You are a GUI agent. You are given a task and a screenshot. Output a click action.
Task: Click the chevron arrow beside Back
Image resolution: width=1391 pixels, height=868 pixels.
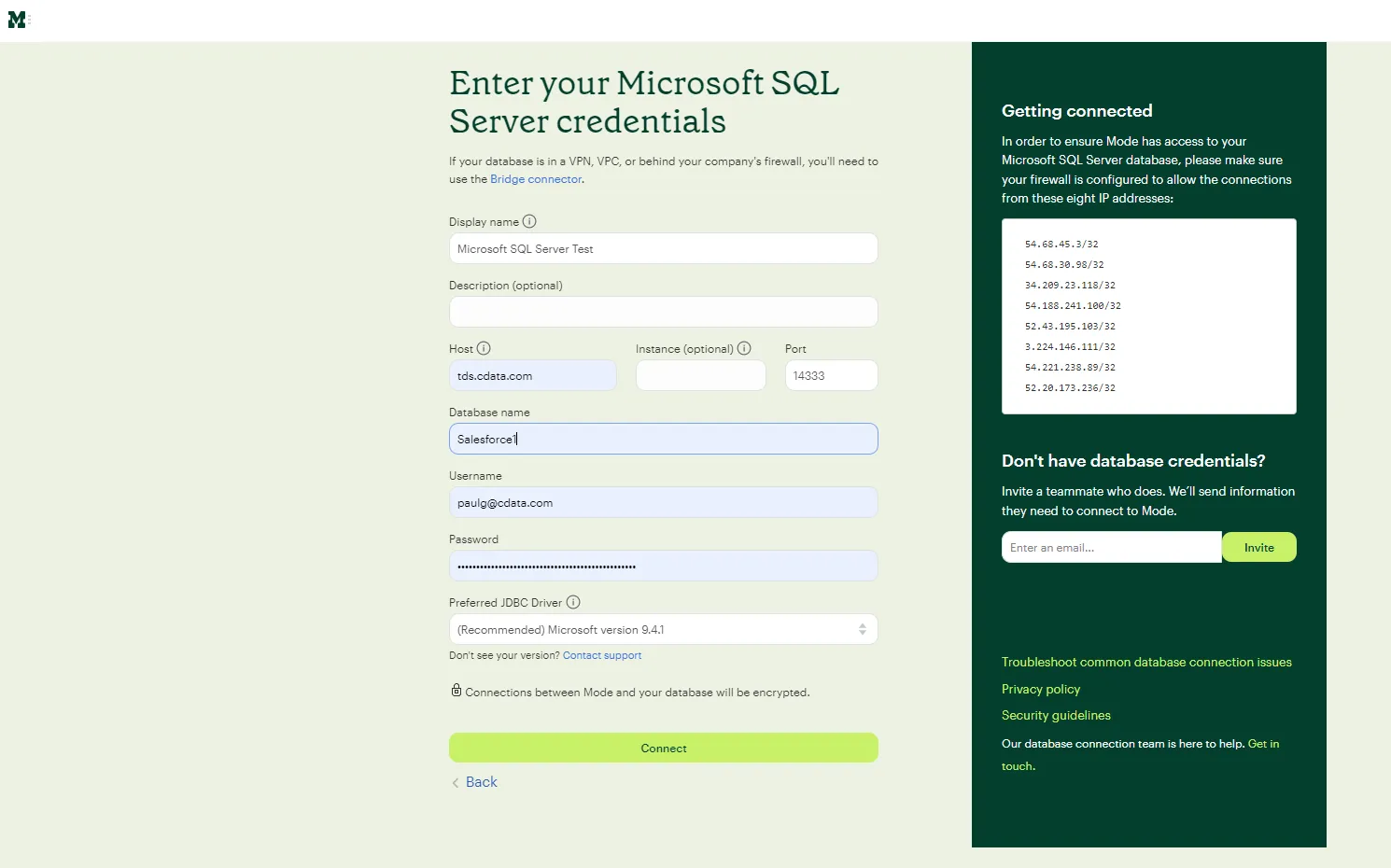coord(454,782)
